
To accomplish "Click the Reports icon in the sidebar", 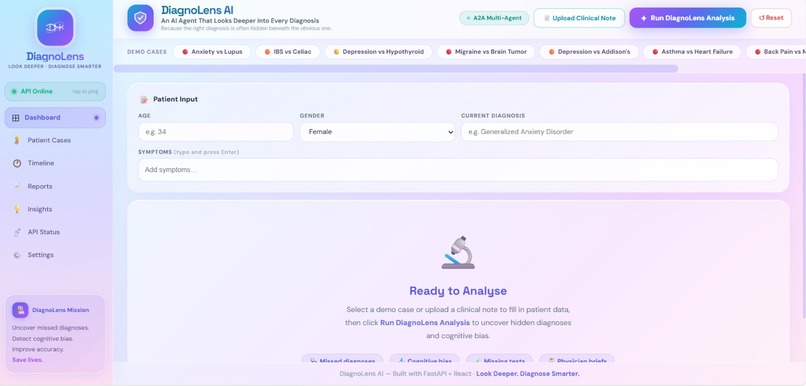I will tap(17, 186).
